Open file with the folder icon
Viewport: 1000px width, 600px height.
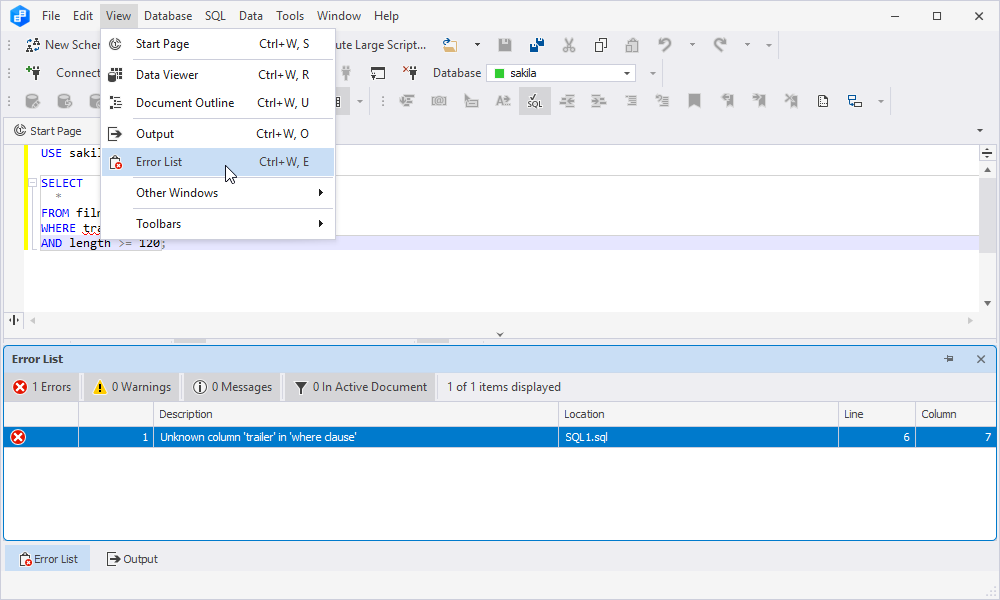(x=450, y=45)
